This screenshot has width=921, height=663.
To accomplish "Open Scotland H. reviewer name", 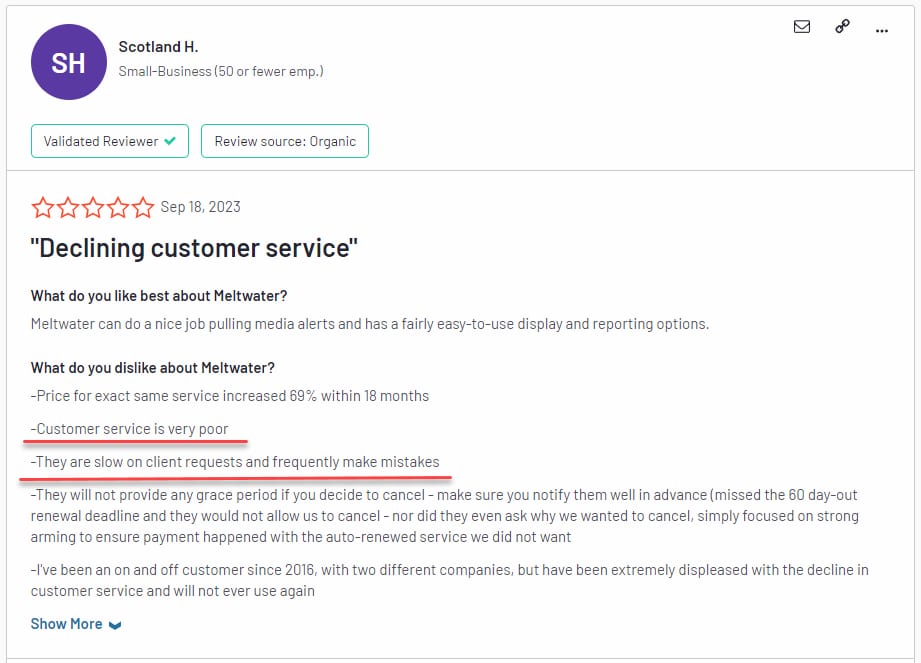I will pos(159,47).
